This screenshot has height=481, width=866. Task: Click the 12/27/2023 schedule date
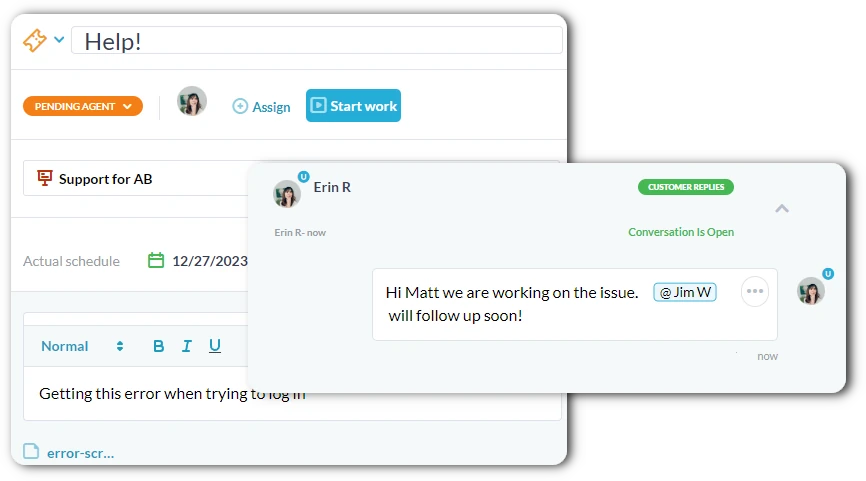click(210, 261)
